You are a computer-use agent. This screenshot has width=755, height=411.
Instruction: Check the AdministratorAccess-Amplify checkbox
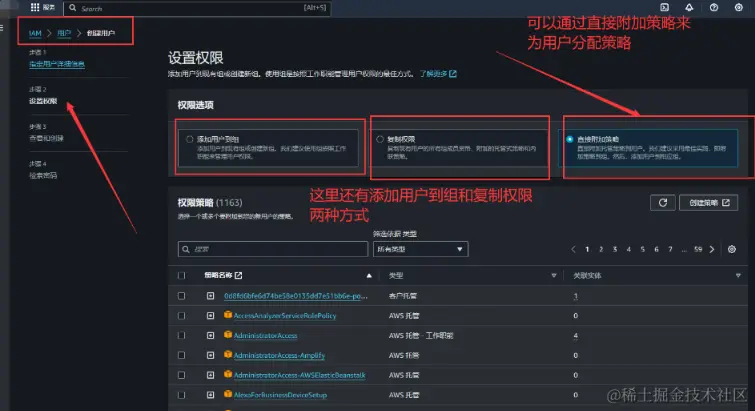[182, 355]
